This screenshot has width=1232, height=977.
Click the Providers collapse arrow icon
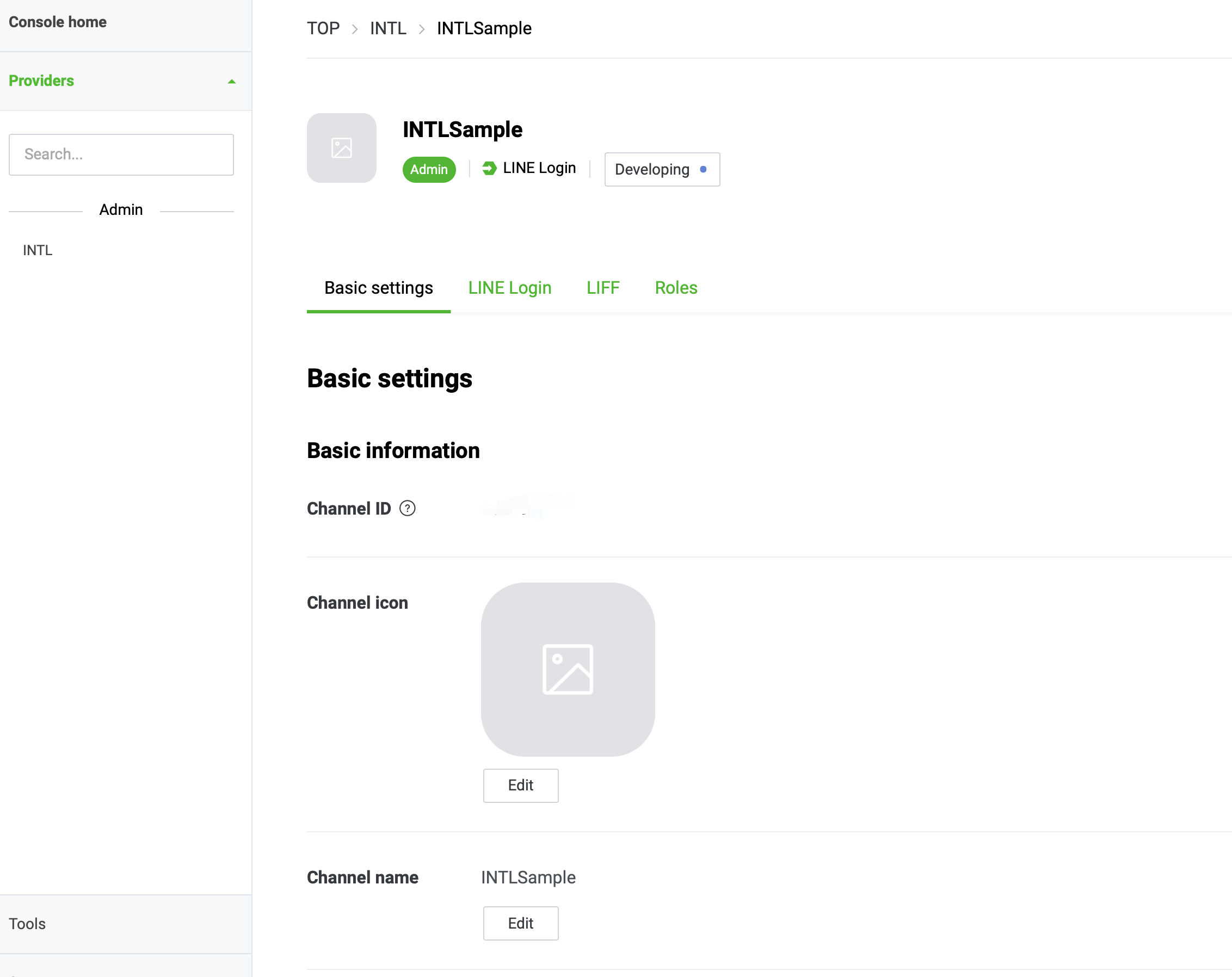[232, 82]
